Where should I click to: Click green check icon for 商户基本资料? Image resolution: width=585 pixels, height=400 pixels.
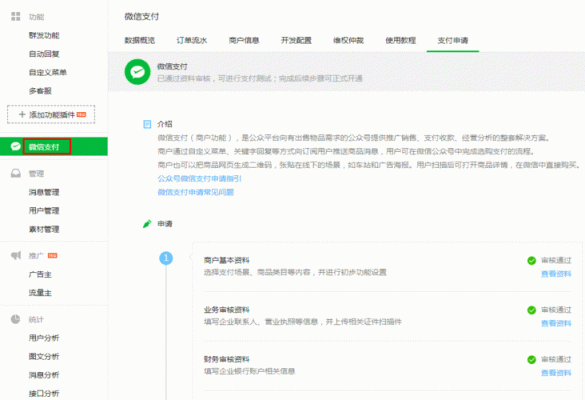tap(532, 260)
